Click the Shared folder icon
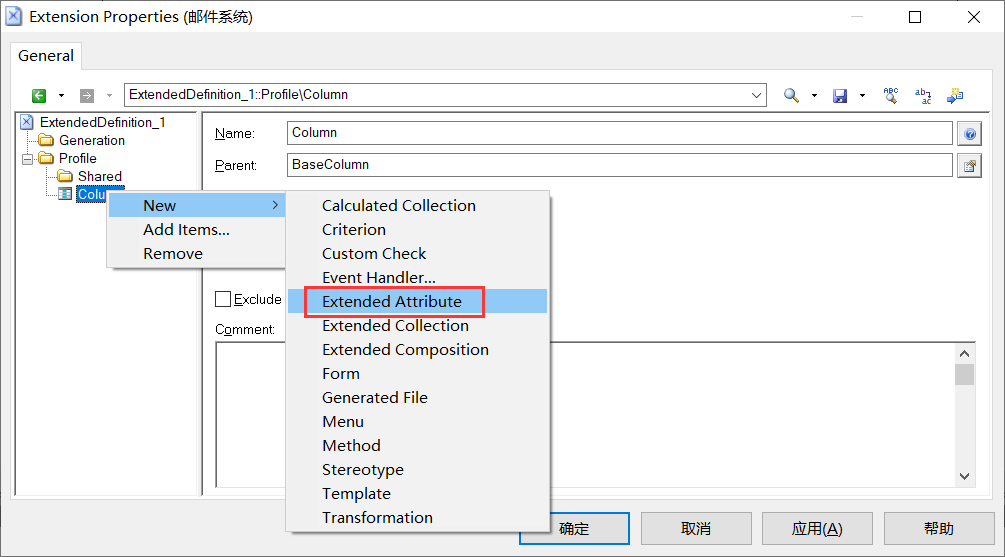Screen dimensions: 1005x557 point(65,176)
